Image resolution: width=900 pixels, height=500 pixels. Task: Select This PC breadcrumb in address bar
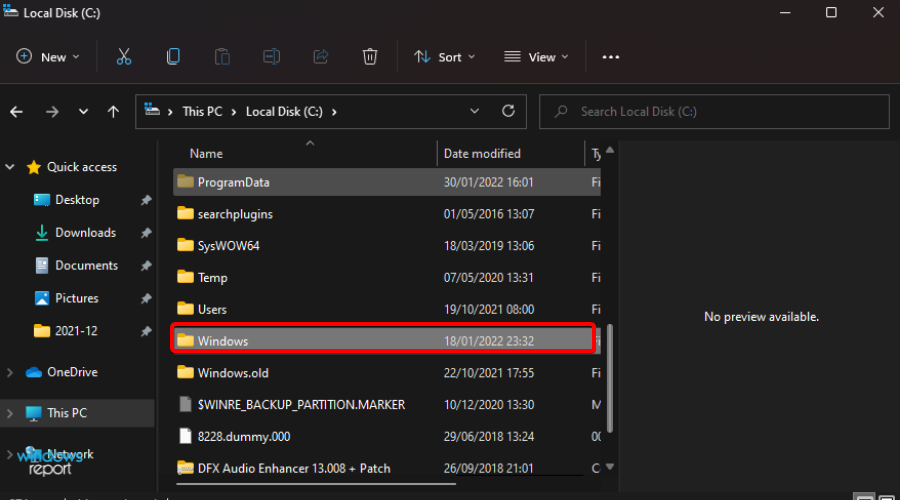point(202,111)
